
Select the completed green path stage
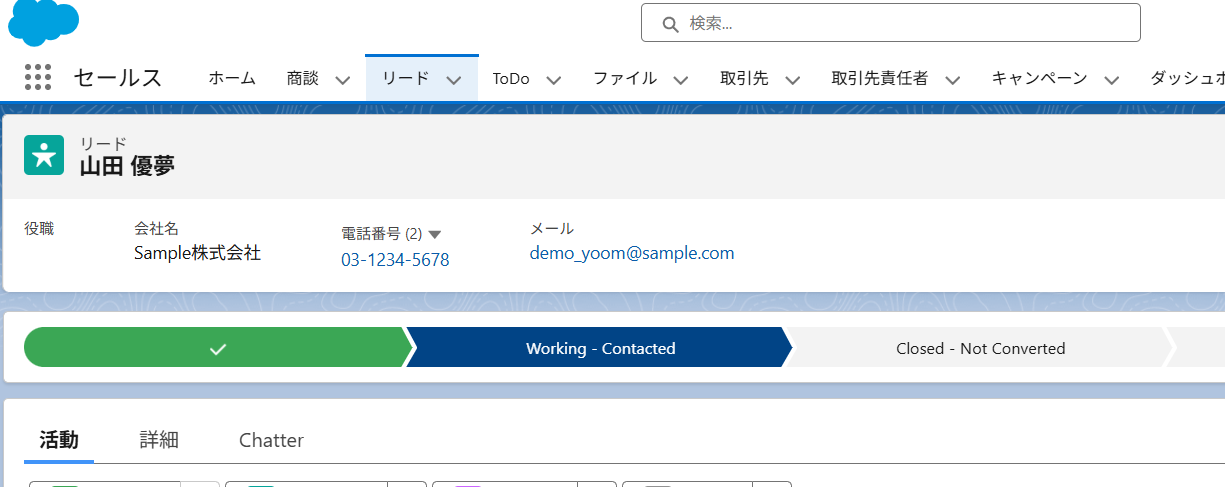pos(218,349)
